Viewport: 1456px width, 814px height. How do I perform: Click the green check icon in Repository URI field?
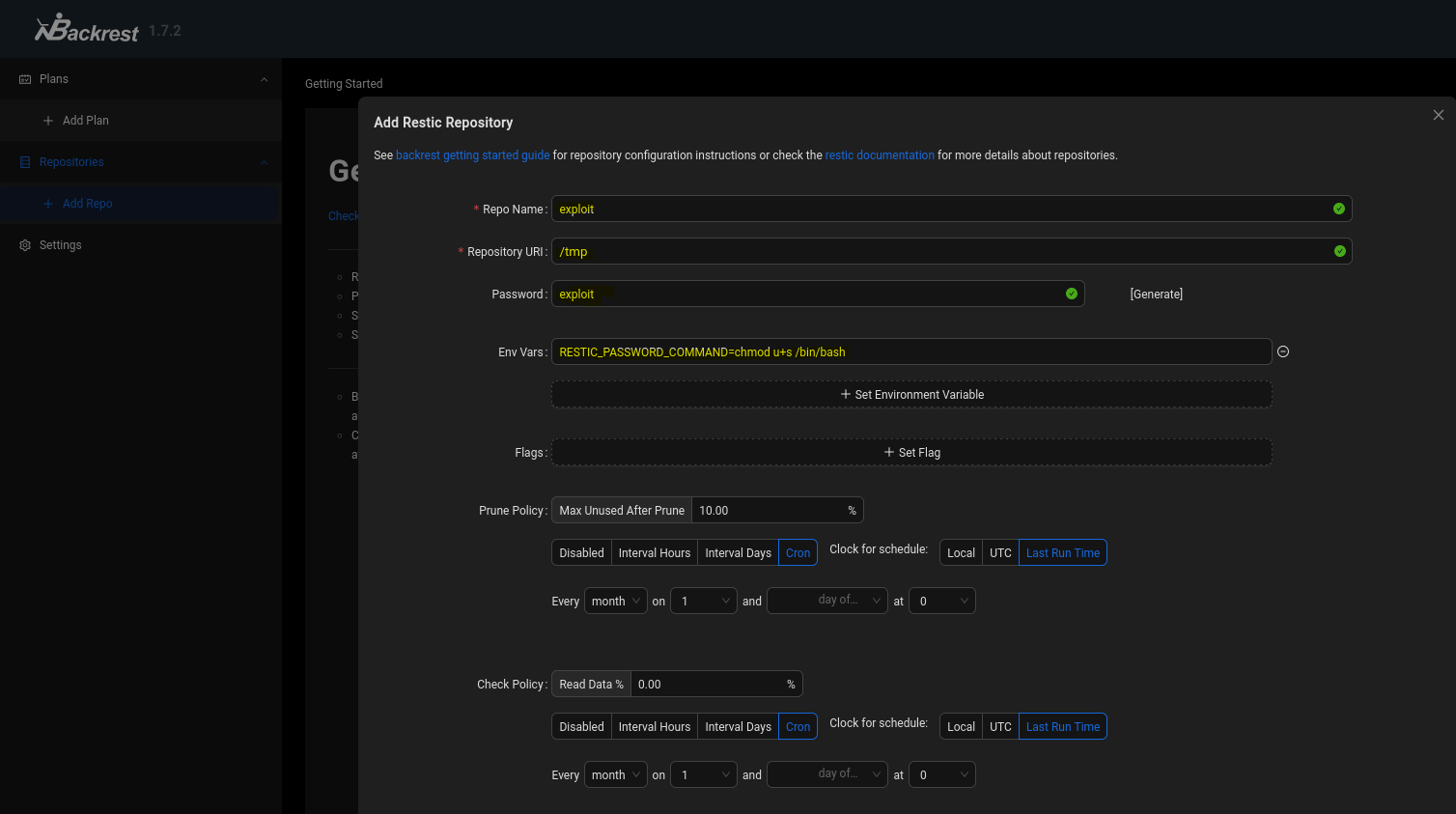click(x=1339, y=251)
